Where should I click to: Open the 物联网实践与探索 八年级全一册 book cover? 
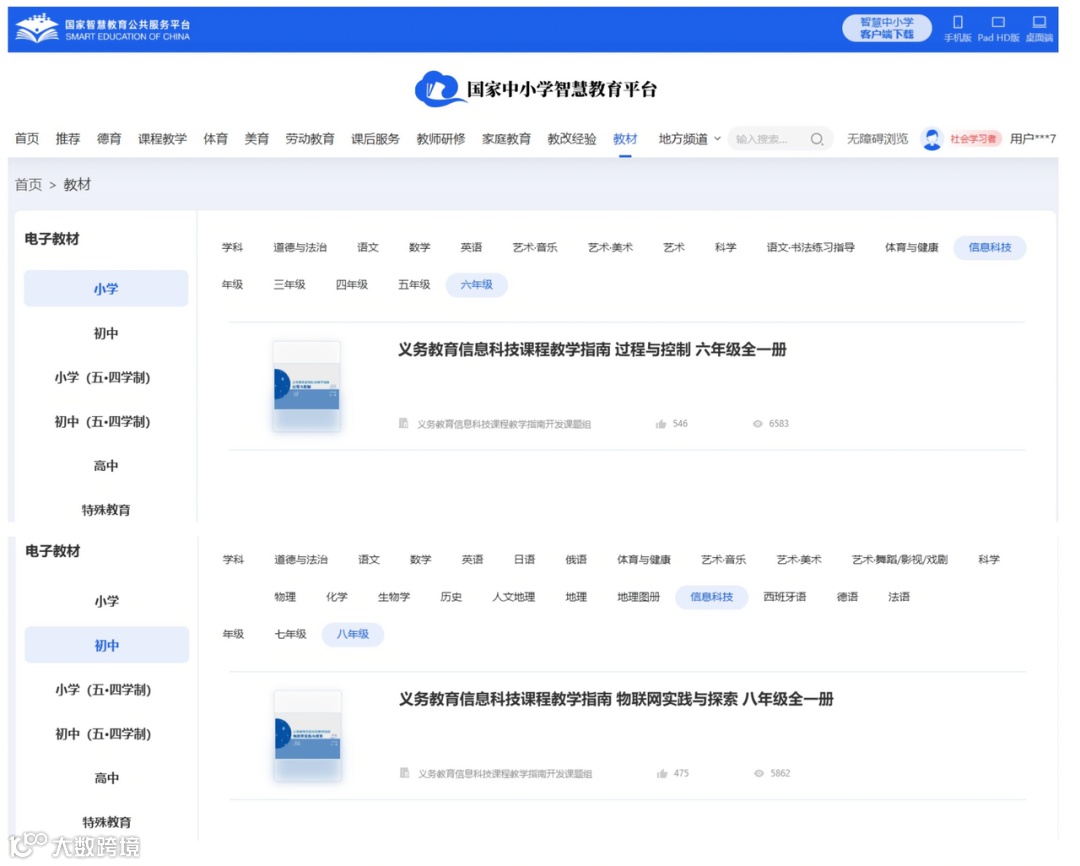307,736
